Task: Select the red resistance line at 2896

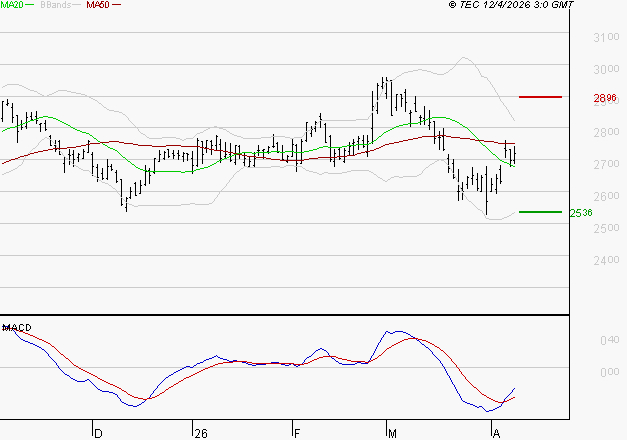Action: [541, 97]
